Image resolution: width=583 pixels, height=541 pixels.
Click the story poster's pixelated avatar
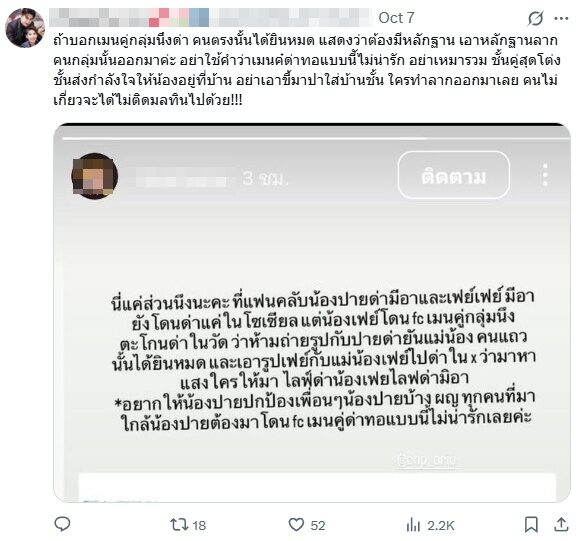point(95,176)
